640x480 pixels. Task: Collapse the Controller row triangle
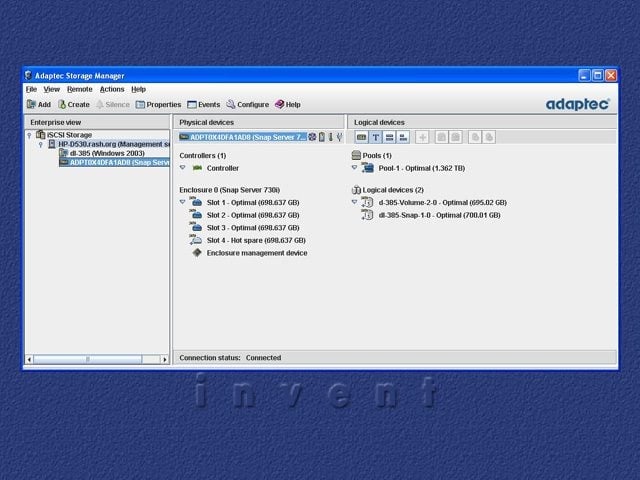tap(182, 168)
